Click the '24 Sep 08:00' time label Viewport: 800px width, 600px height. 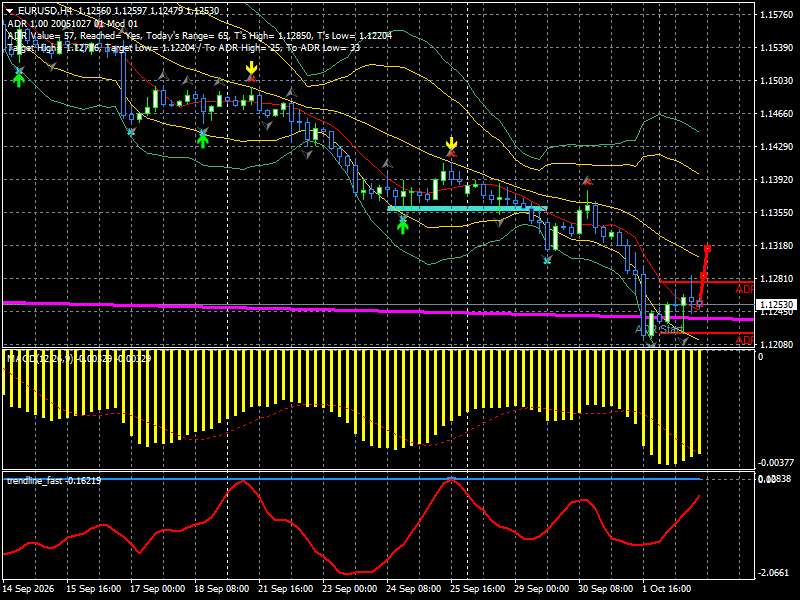pos(414,589)
